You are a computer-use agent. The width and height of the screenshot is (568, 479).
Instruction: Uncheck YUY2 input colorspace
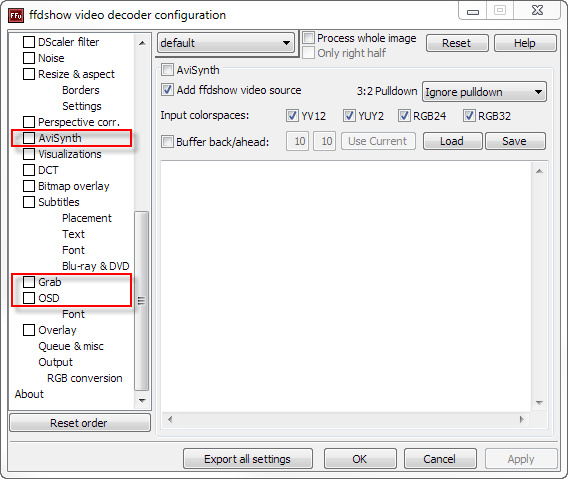tap(349, 116)
